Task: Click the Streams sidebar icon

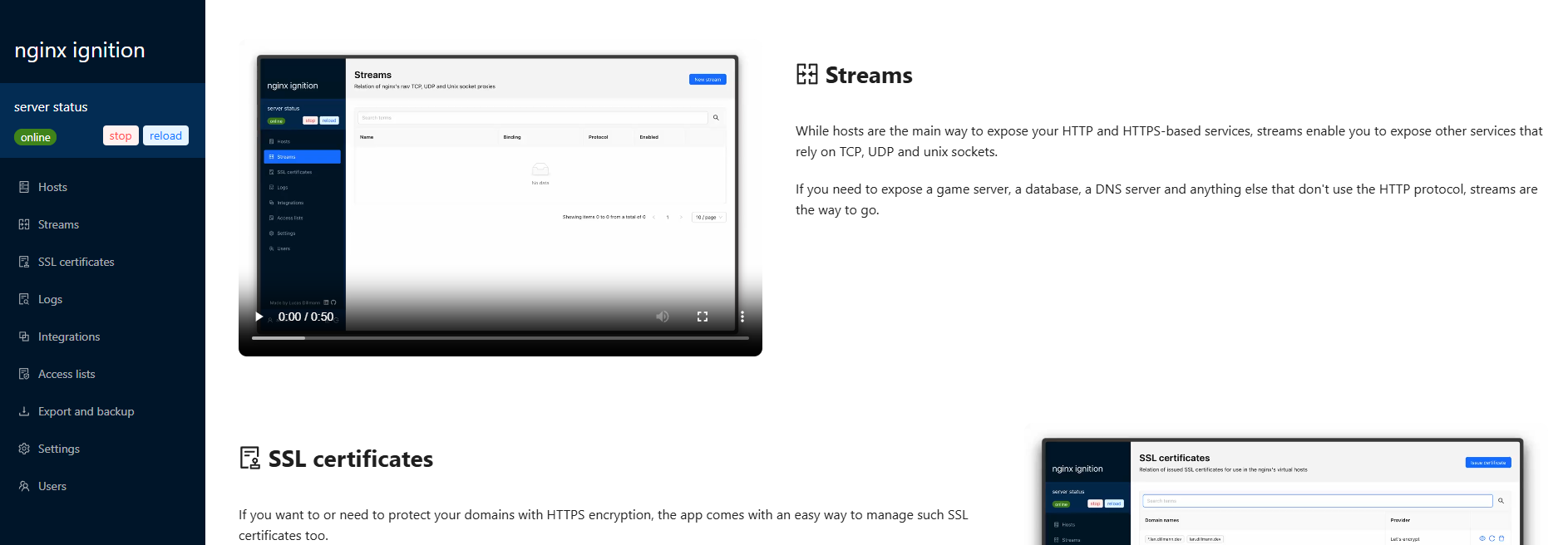Action: pos(24,224)
